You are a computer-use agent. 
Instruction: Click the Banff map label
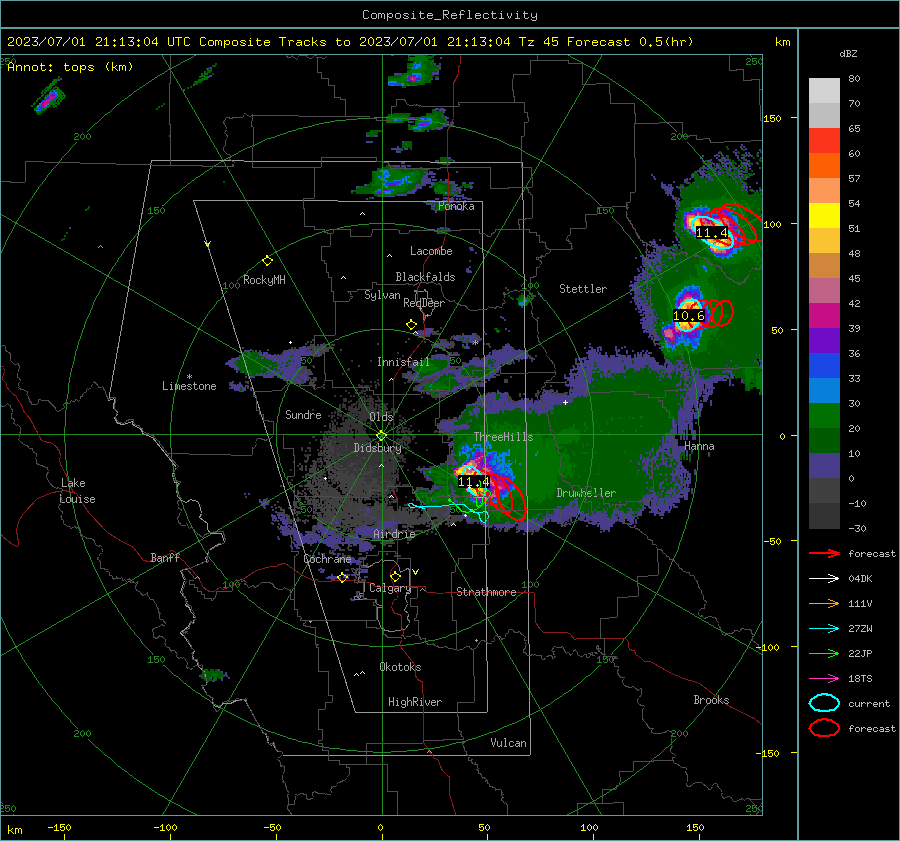coord(165,558)
